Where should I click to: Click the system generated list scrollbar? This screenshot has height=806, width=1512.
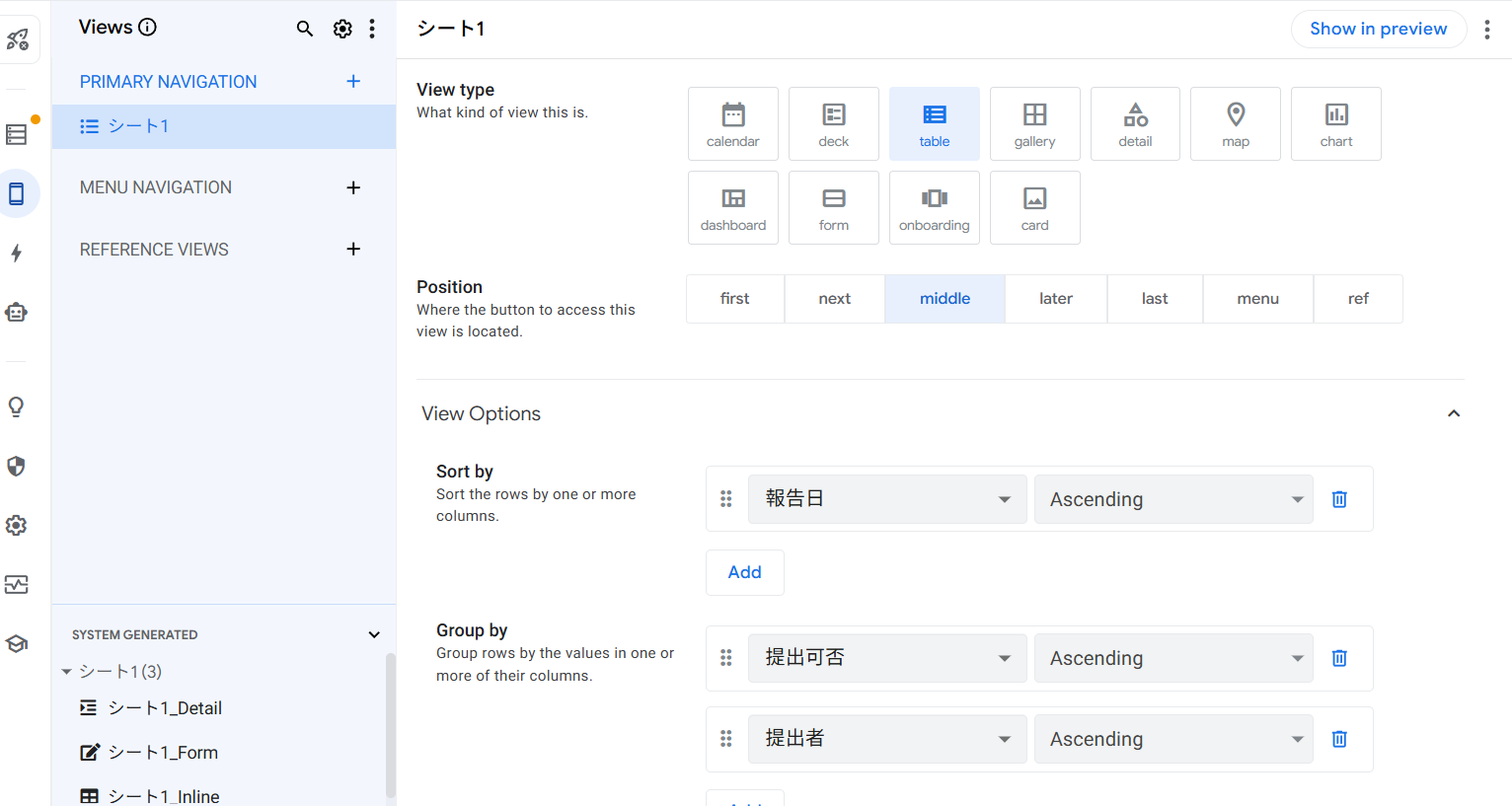coord(390,725)
